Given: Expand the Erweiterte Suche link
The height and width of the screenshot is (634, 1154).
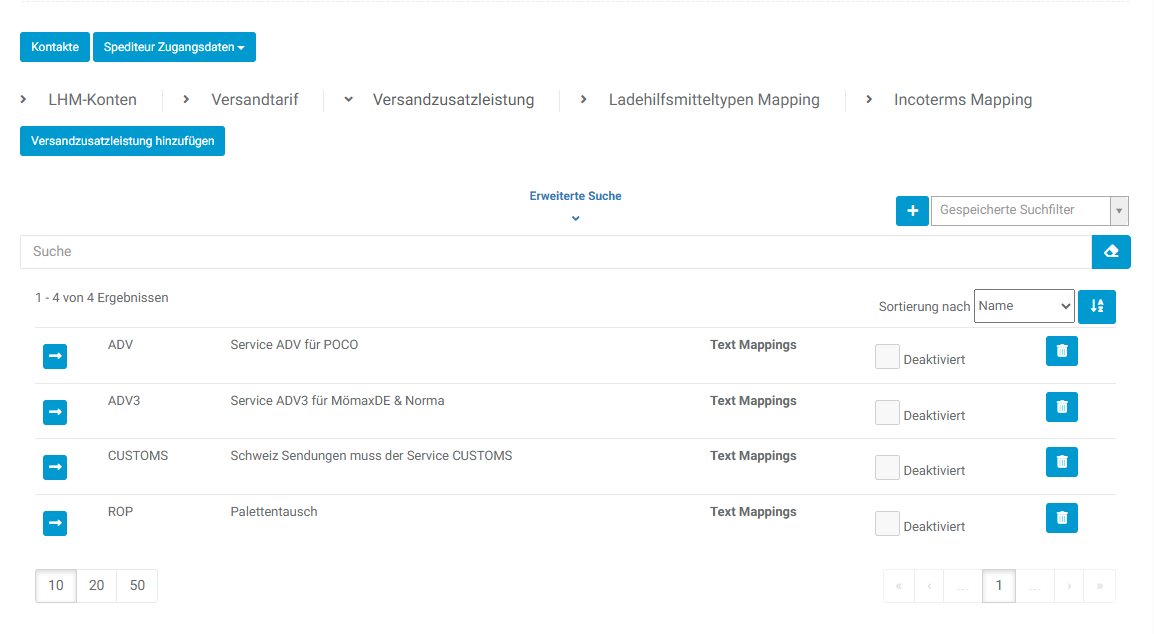Looking at the screenshot, I should click(x=575, y=197).
